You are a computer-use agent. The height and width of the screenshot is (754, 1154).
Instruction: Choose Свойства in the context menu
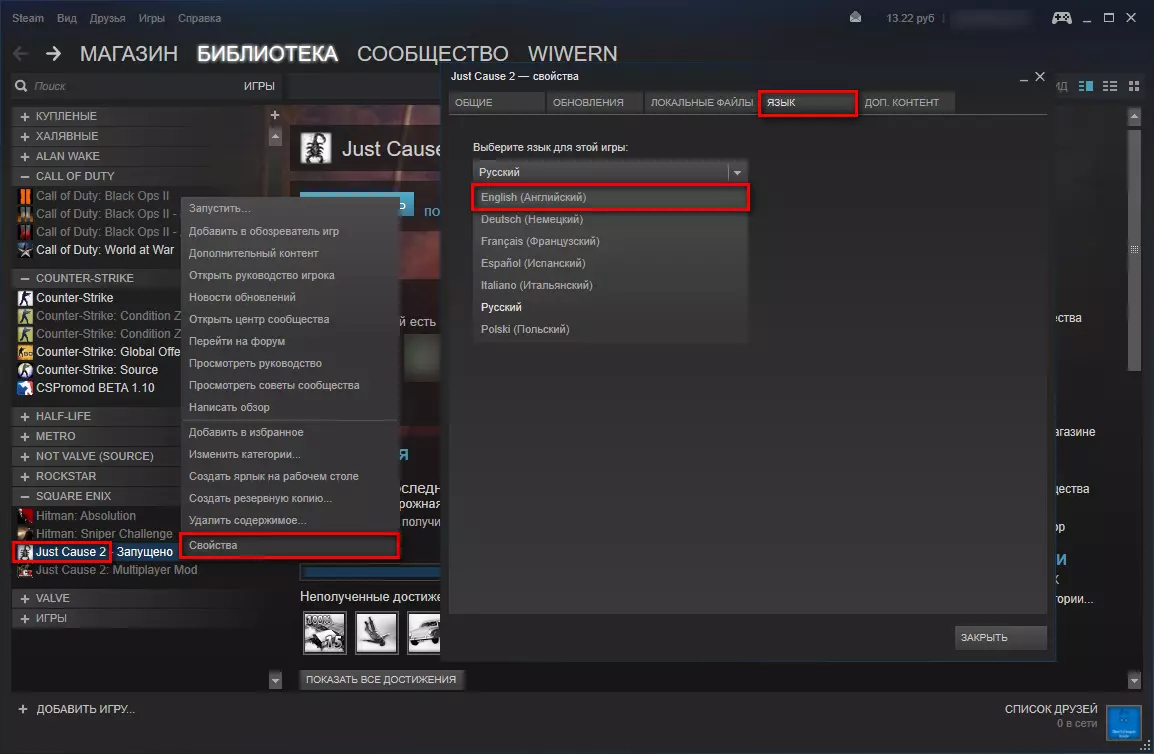(x=290, y=546)
